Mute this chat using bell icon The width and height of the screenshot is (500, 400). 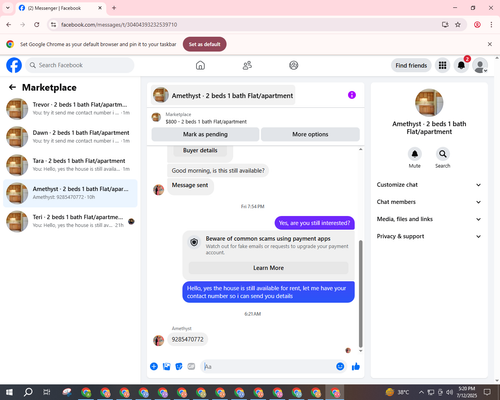[x=415, y=154]
